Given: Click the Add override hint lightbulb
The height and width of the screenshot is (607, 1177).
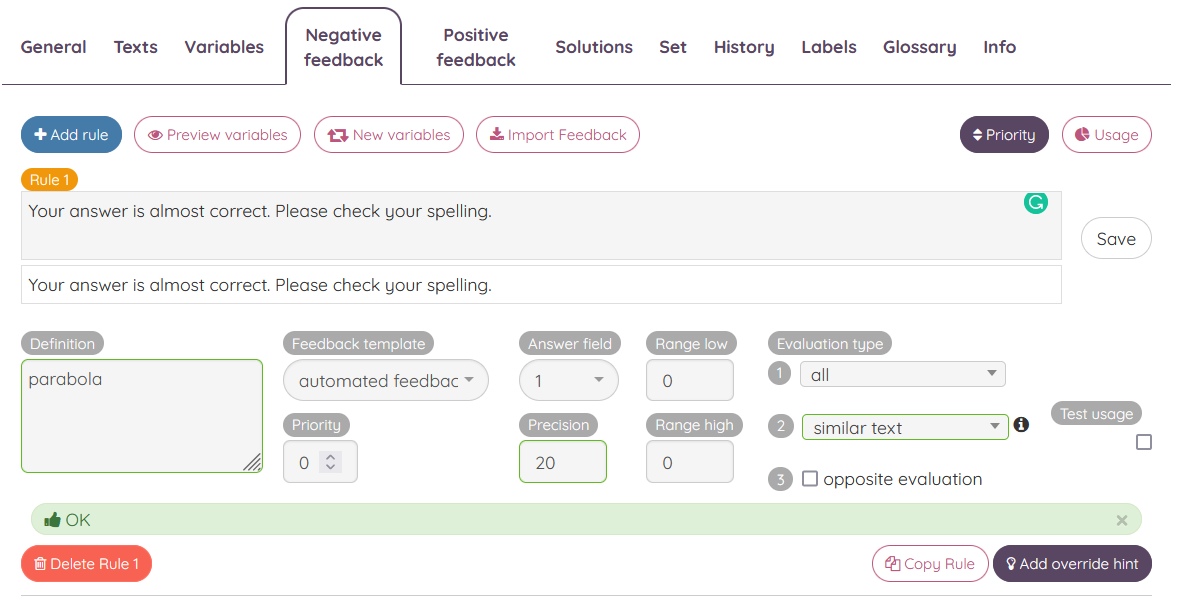Looking at the screenshot, I should point(1010,563).
